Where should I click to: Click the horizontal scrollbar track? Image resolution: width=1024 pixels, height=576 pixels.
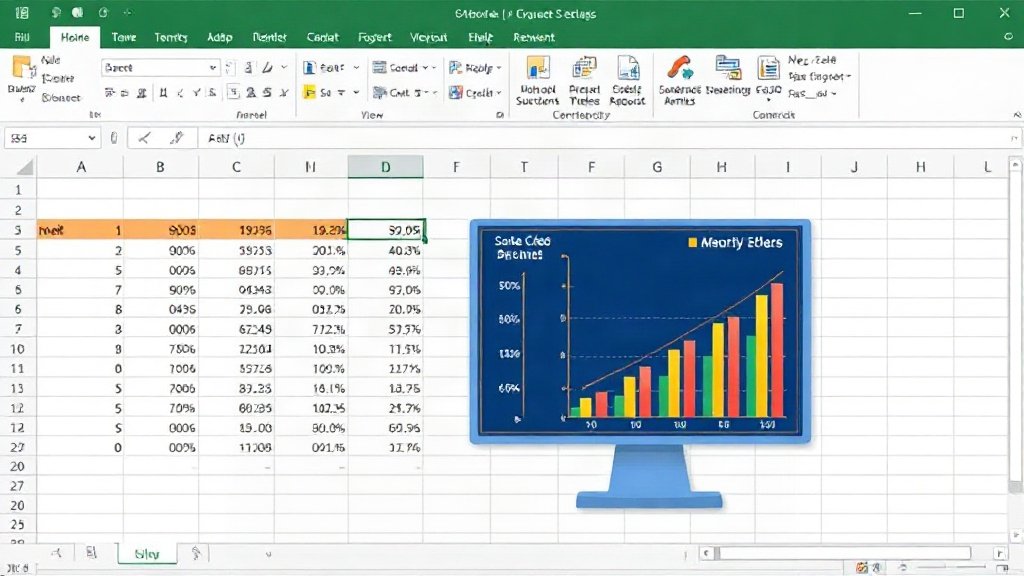[846, 553]
